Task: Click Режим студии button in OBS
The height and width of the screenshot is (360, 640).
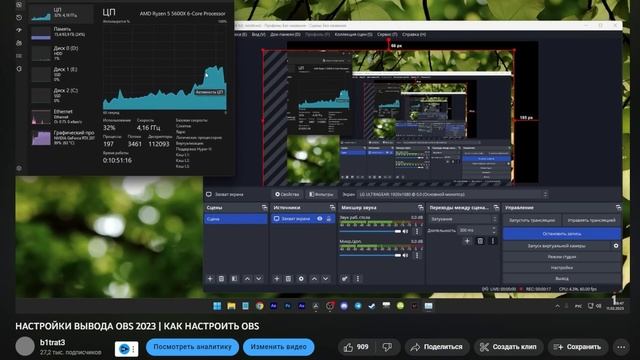Action: 562,257
